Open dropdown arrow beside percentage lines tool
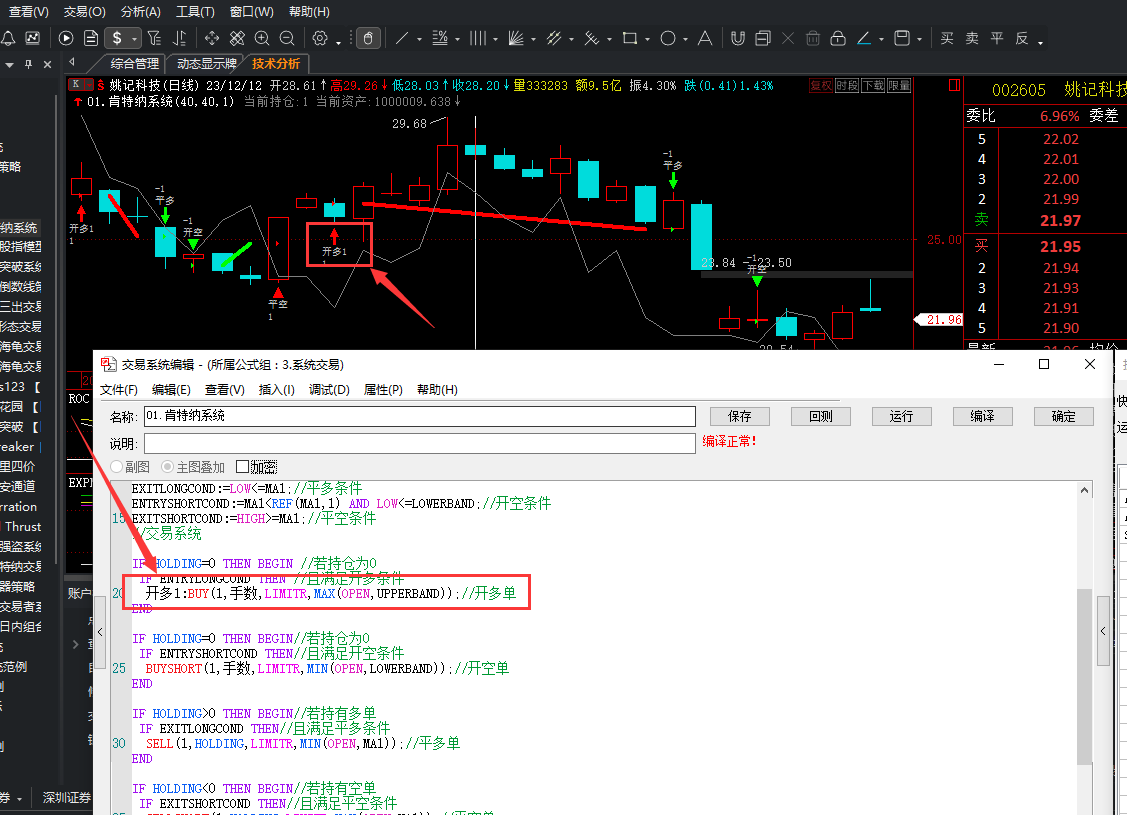Image resolution: width=1127 pixels, height=815 pixels. [x=457, y=40]
